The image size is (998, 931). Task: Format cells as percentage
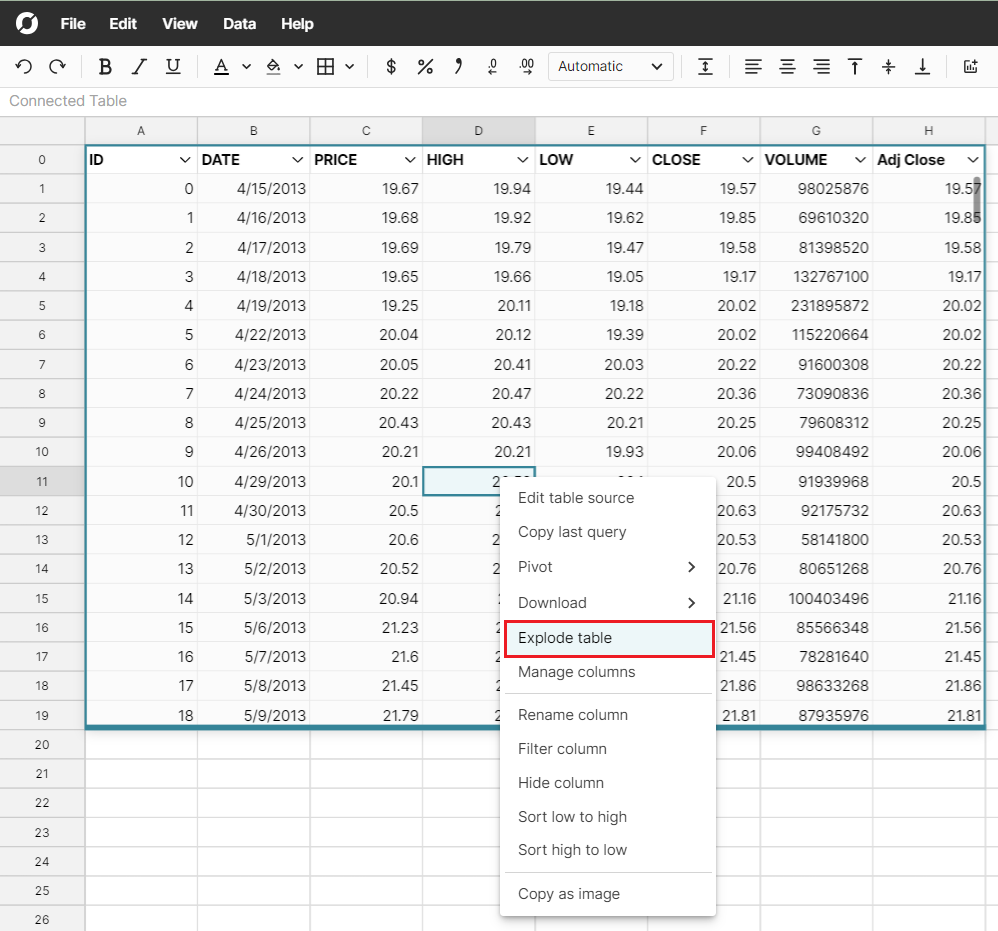tap(425, 67)
